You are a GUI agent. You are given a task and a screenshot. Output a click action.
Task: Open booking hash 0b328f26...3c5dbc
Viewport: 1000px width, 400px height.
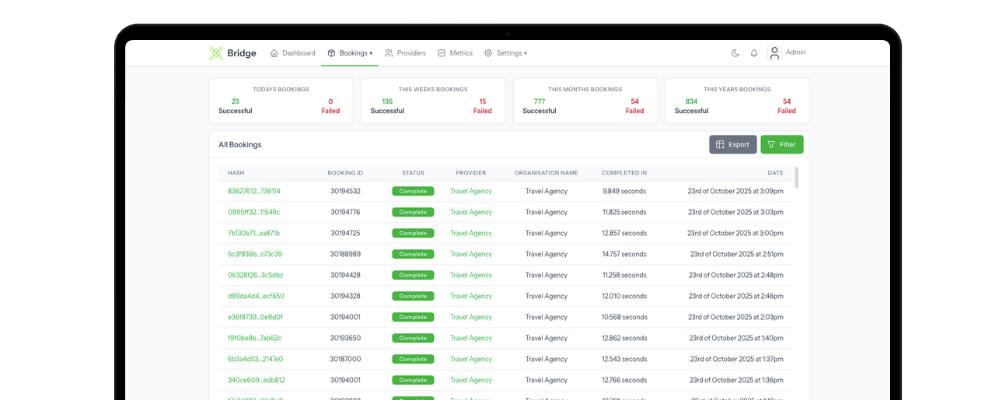(x=256, y=275)
